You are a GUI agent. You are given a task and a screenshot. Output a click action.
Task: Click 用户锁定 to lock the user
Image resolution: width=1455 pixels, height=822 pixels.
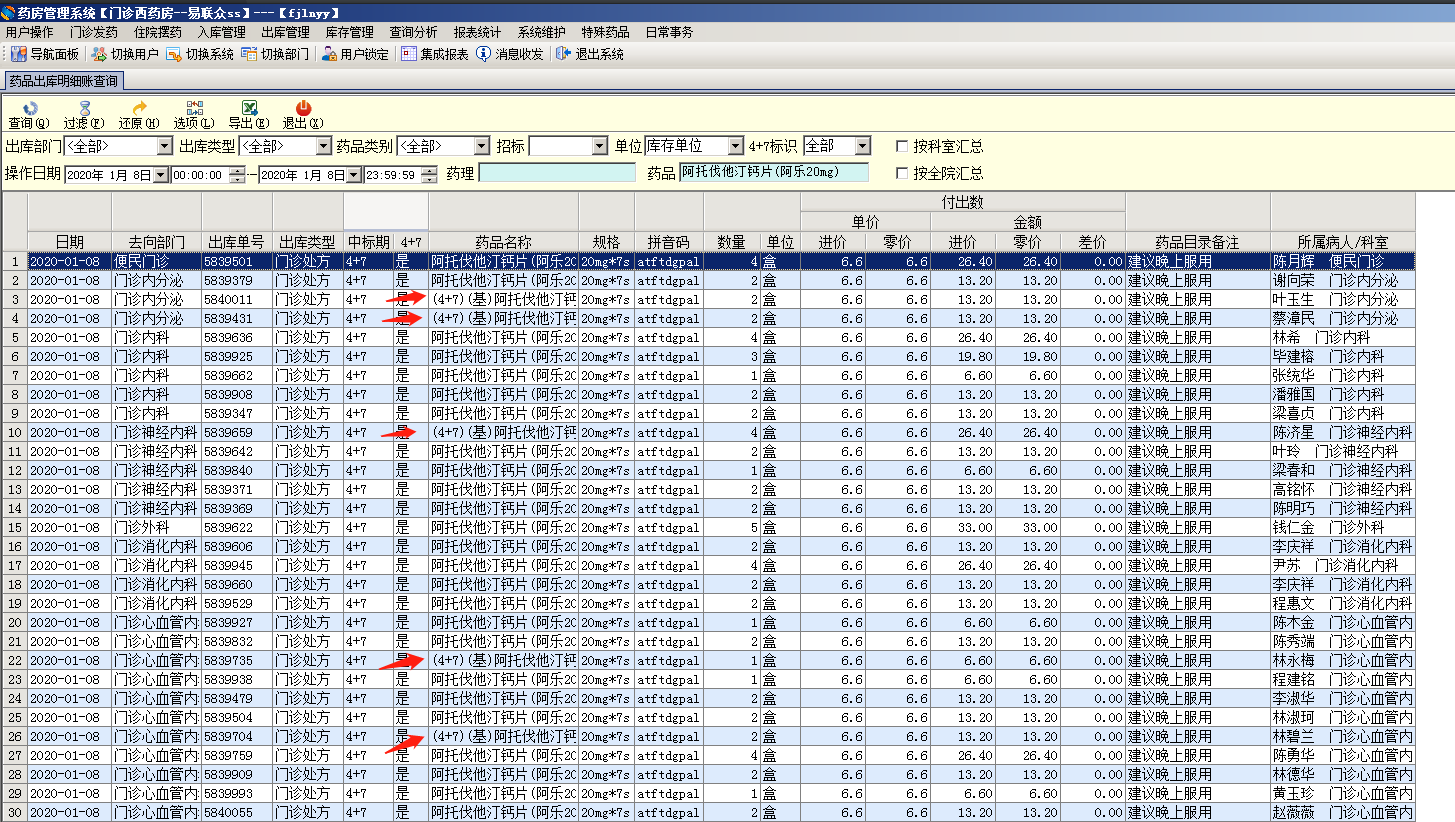coord(355,54)
